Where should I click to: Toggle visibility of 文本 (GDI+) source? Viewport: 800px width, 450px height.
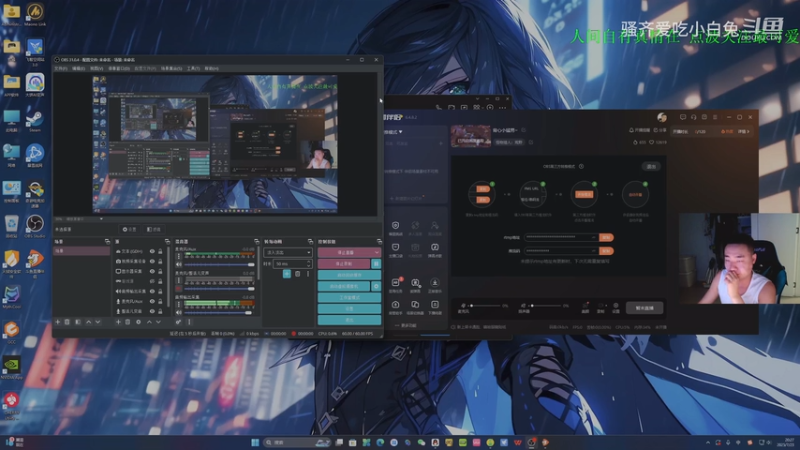152,252
